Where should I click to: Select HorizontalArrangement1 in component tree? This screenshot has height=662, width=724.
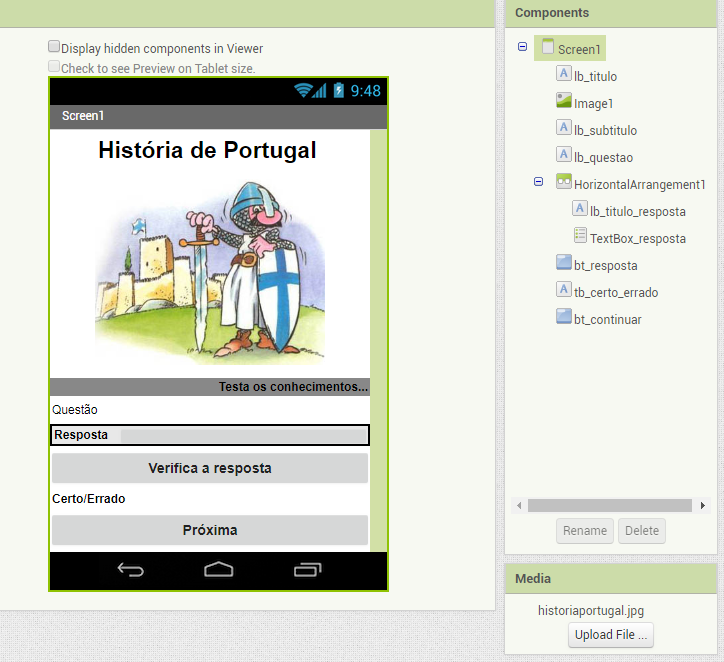click(x=640, y=185)
